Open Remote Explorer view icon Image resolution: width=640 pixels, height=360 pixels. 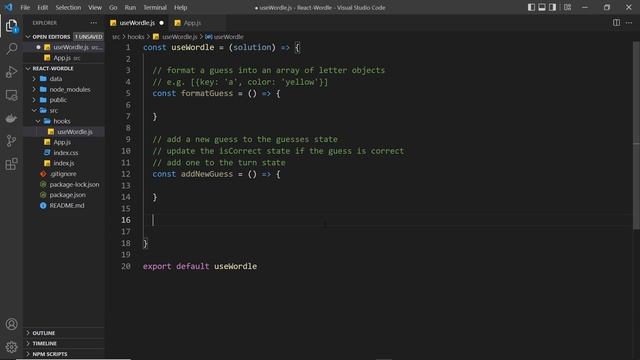coord(11,95)
